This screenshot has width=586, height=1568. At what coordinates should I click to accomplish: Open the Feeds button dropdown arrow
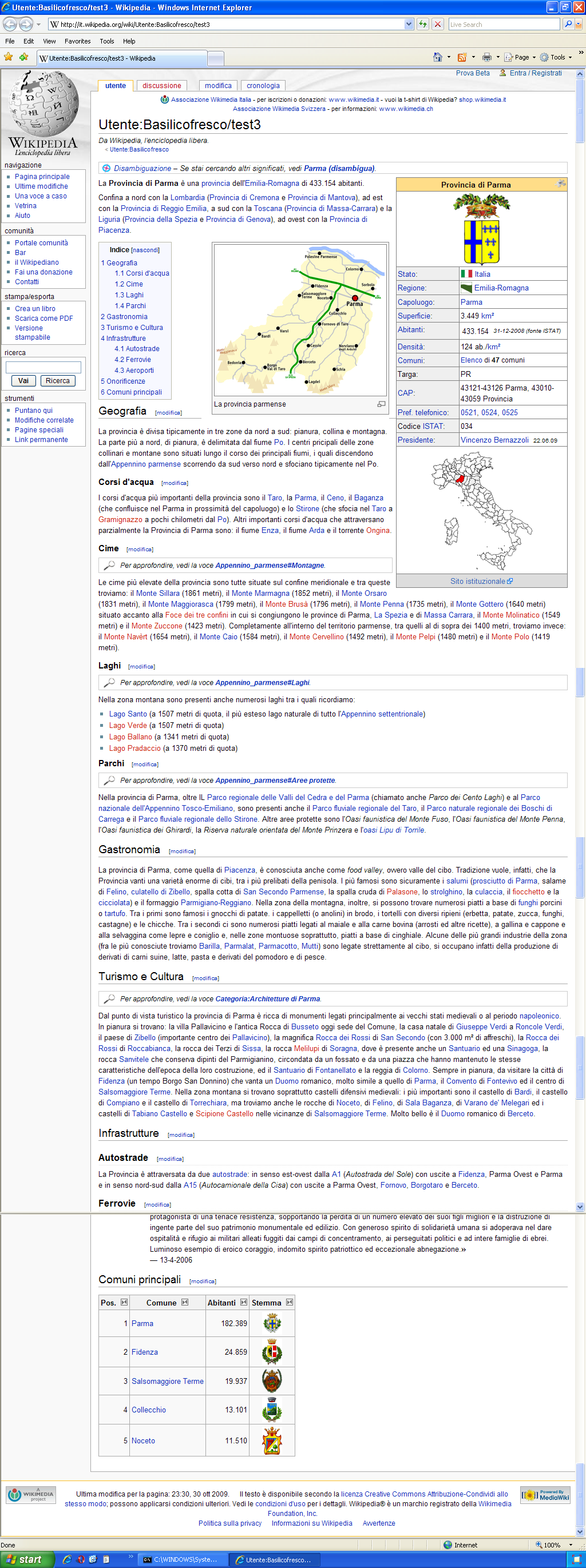[x=473, y=57]
